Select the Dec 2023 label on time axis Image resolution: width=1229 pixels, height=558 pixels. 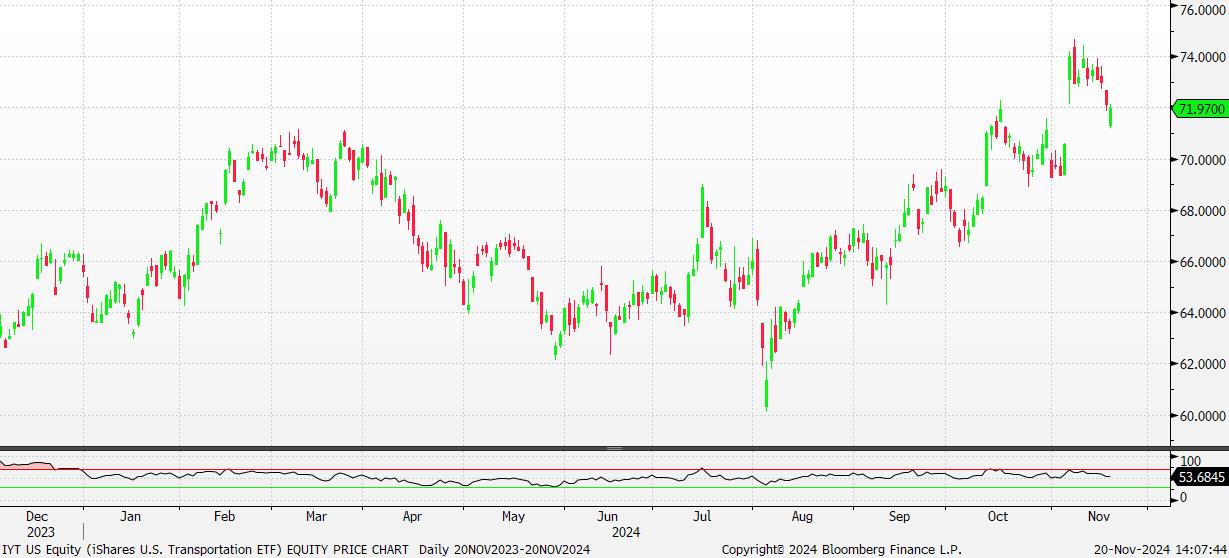[x=38, y=524]
